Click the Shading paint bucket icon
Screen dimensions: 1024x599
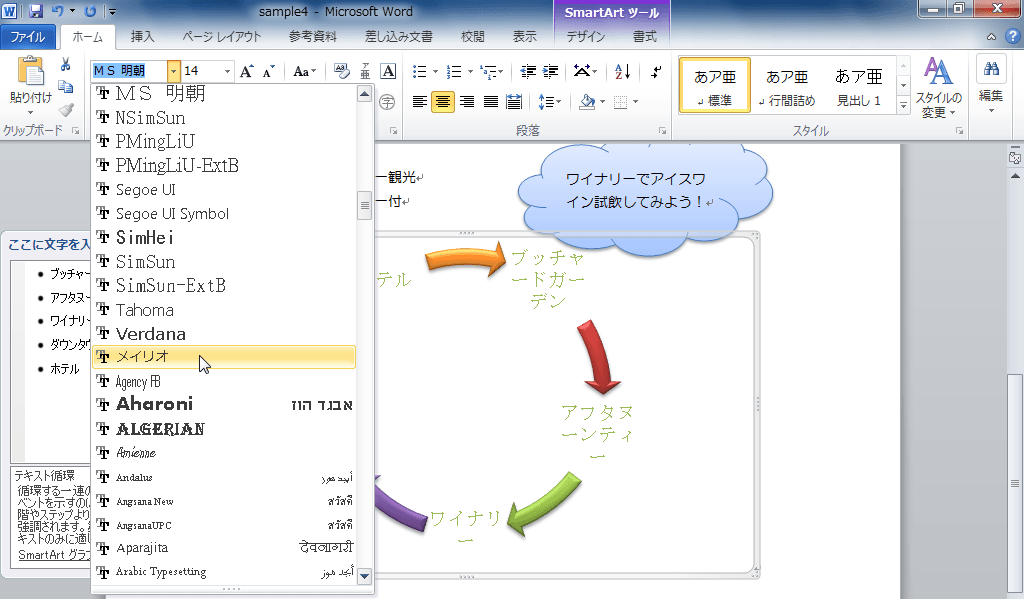pyautogui.click(x=586, y=102)
